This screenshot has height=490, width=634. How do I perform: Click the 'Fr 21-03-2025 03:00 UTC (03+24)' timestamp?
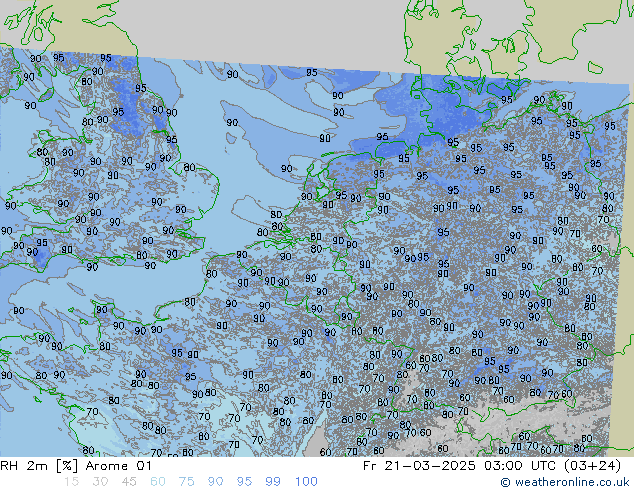click(x=492, y=466)
